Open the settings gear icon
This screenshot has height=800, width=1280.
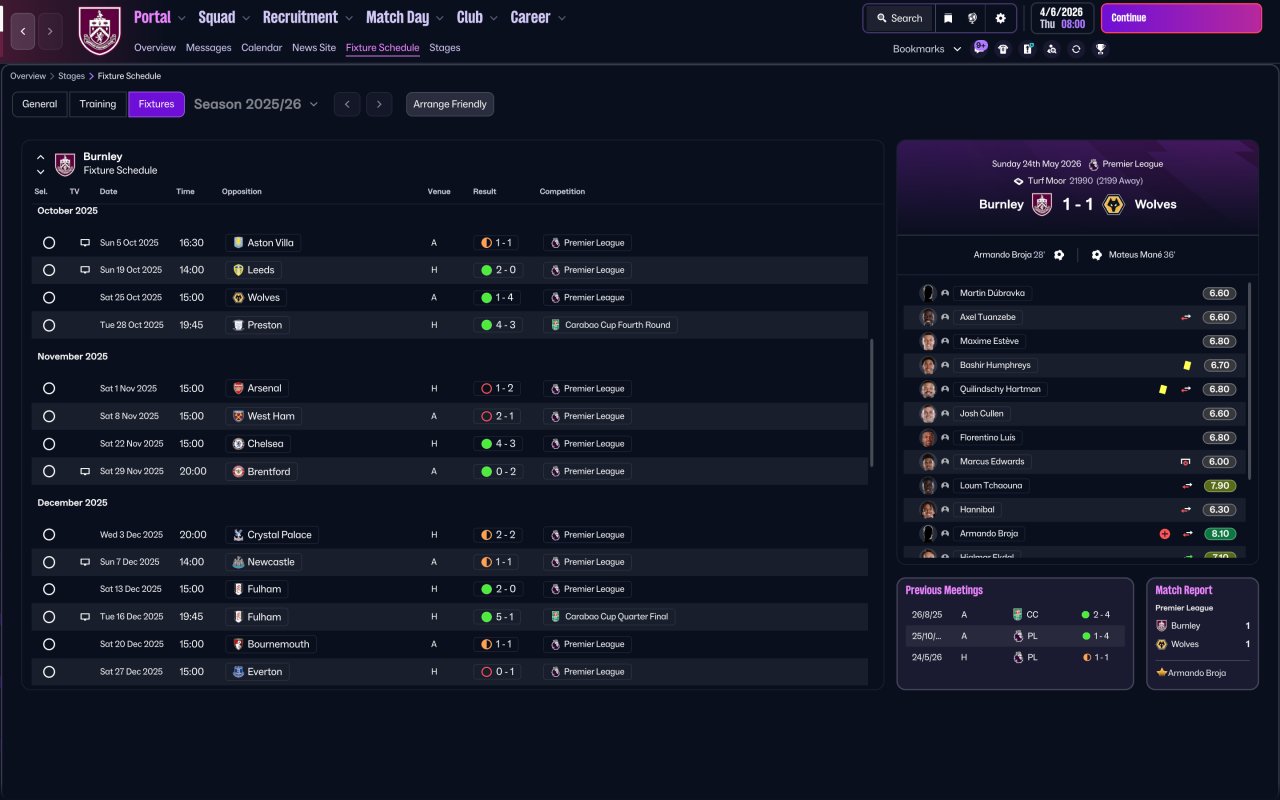coord(1000,18)
